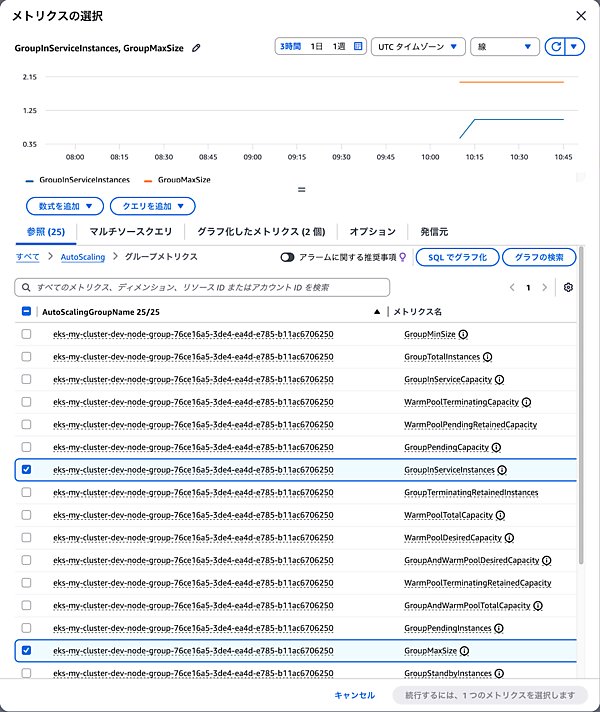Viewport: 600px width, 712px height.
Task: Check the WarmPoolTotalCapacity row checkbox
Action: point(26,515)
